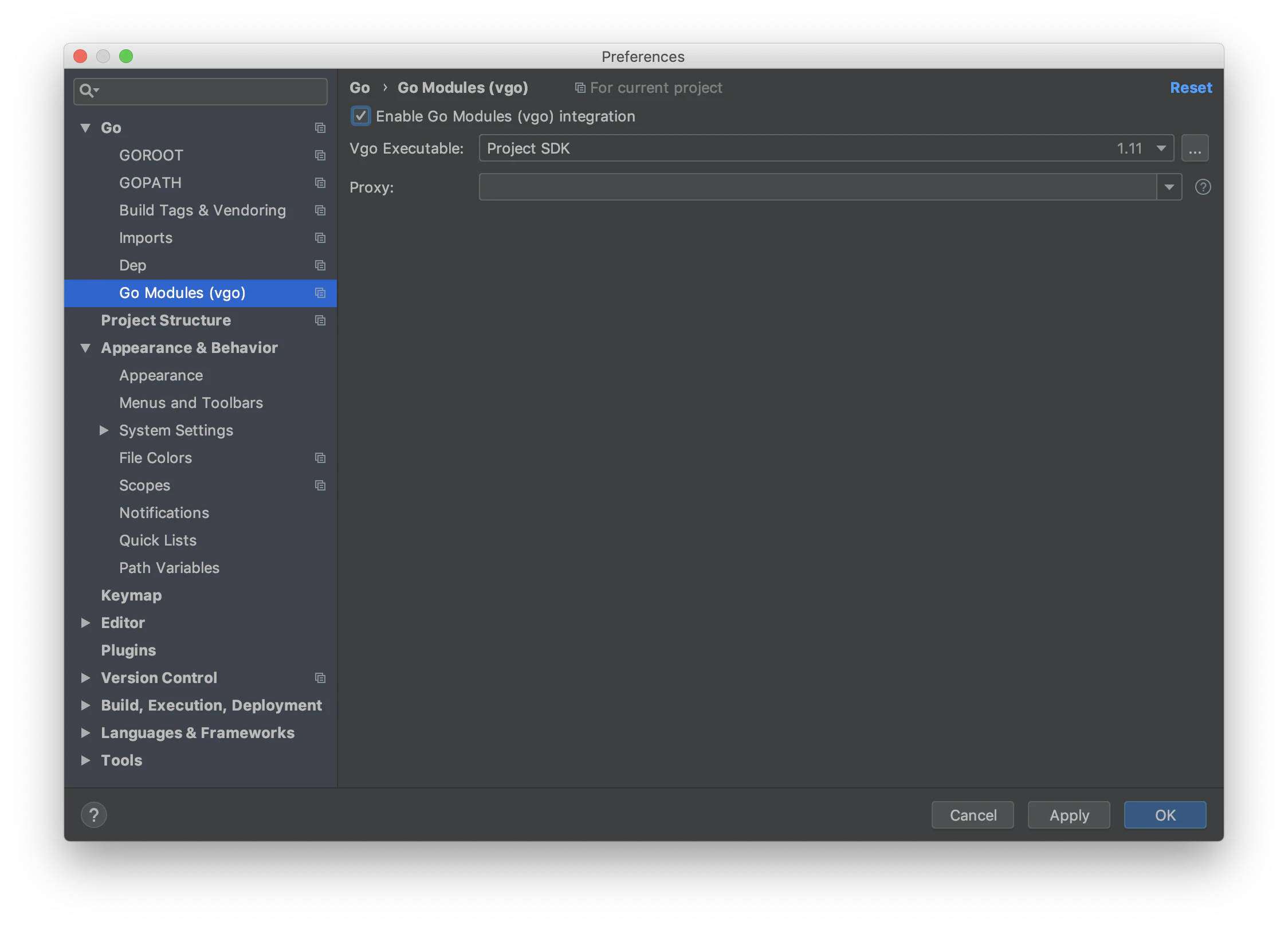Click into the Proxy text field
Image resolution: width=1288 pixels, height=926 pixels.
[x=818, y=187]
